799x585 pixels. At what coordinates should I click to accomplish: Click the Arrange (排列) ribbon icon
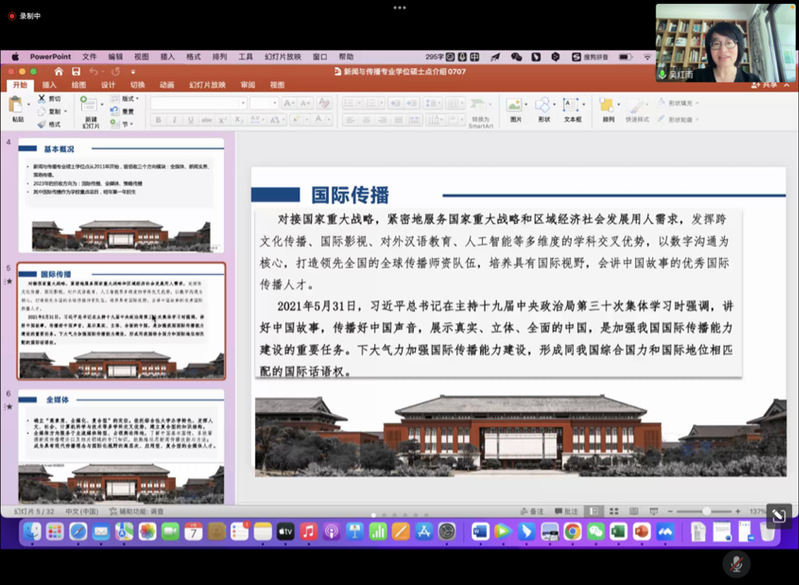(608, 106)
